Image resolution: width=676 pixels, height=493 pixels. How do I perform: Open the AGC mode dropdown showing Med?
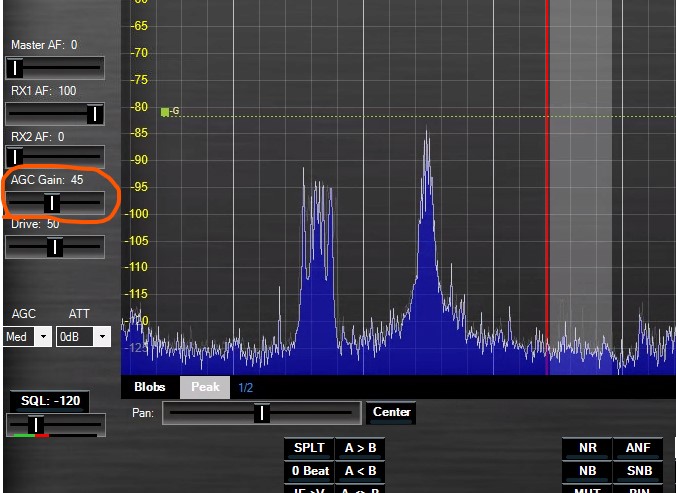click(x=27, y=337)
